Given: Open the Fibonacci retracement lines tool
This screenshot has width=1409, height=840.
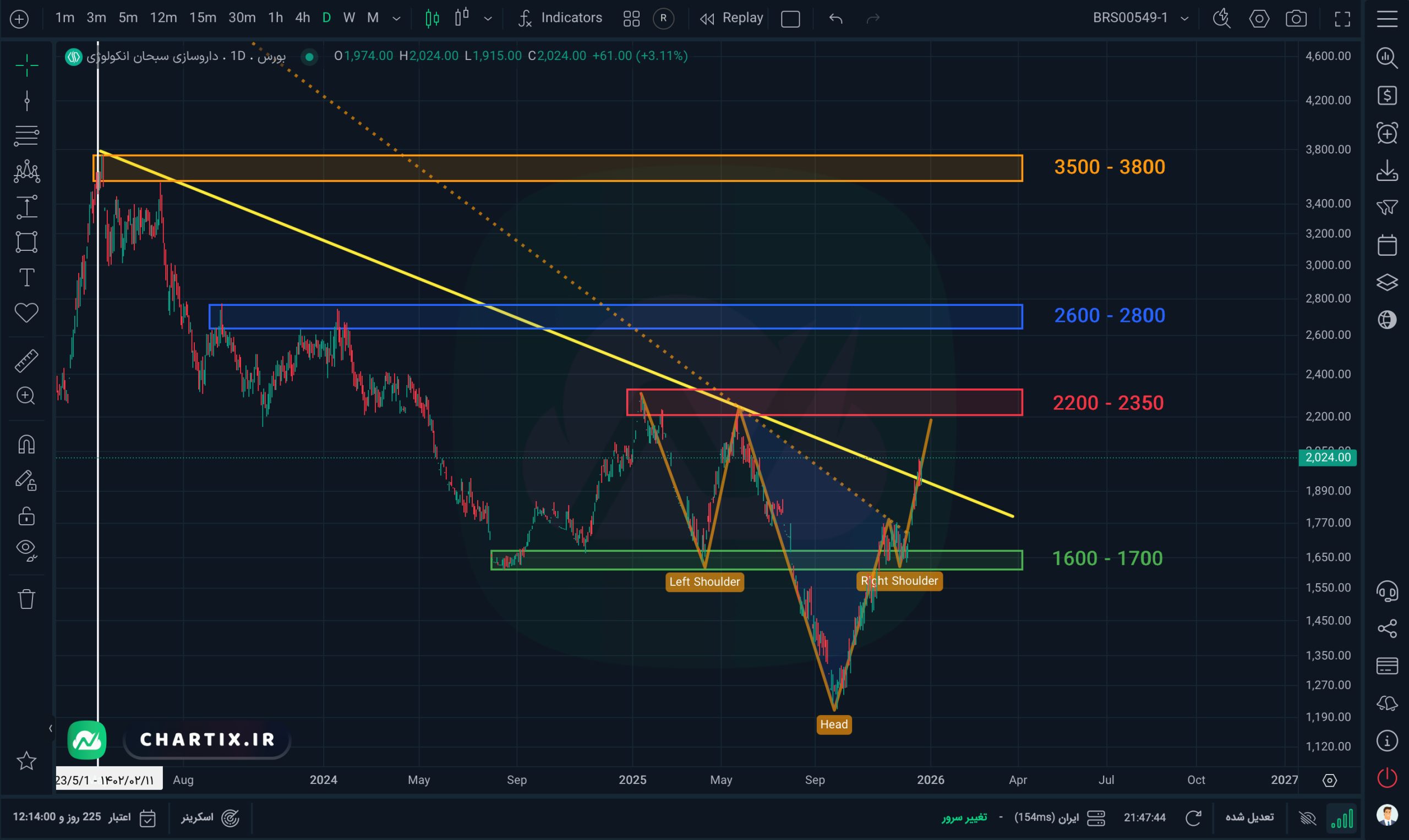Looking at the screenshot, I should click(x=26, y=136).
